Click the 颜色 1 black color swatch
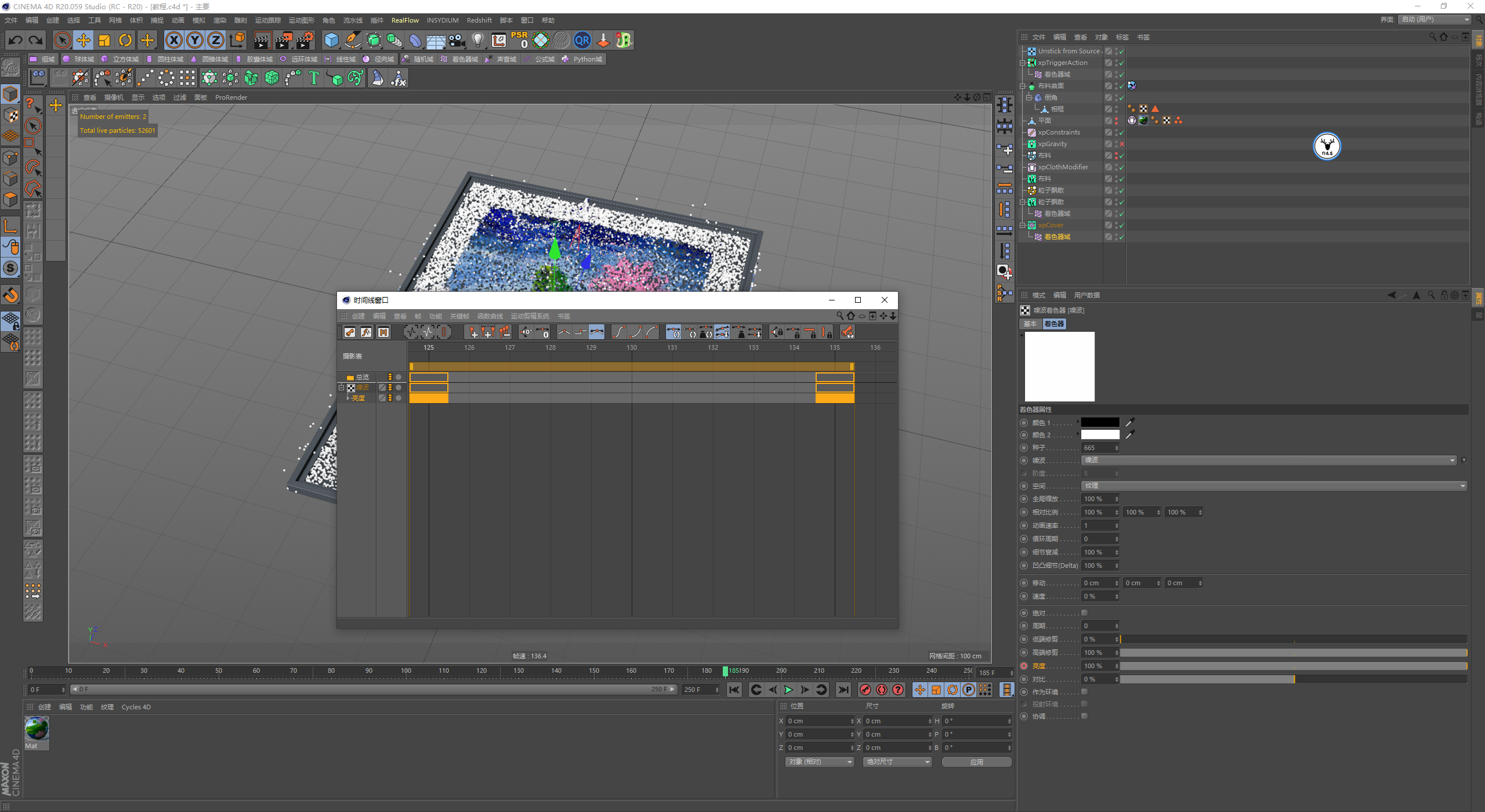Image resolution: width=1485 pixels, height=812 pixels. pos(1100,423)
